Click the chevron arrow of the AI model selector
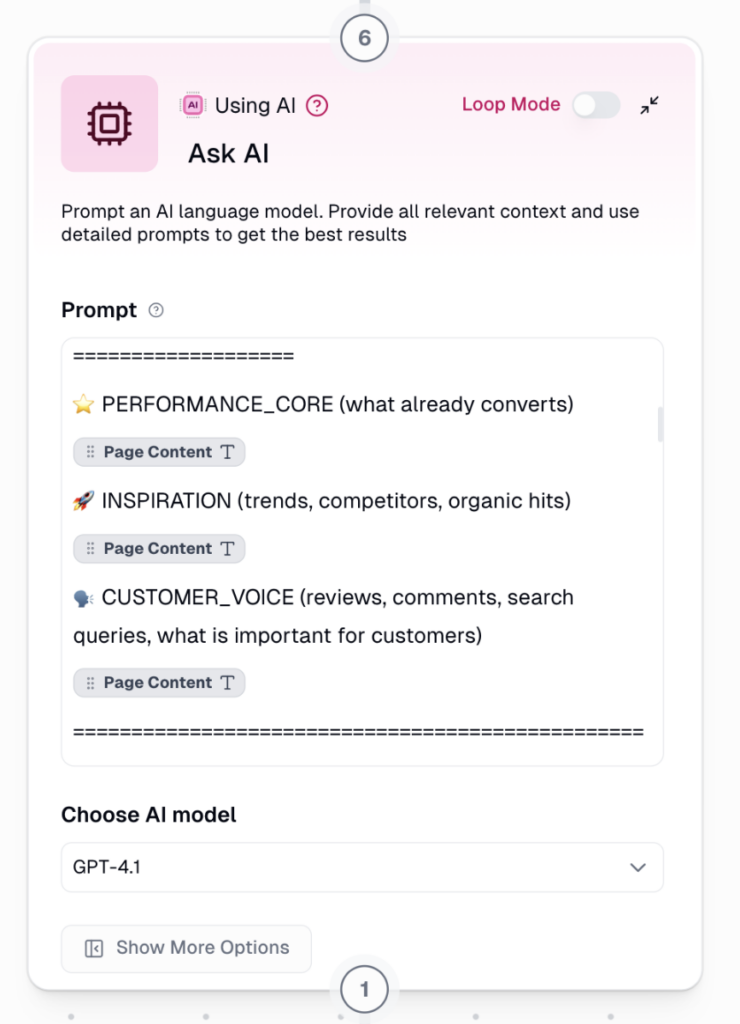This screenshot has height=1024, width=740. coord(638,867)
